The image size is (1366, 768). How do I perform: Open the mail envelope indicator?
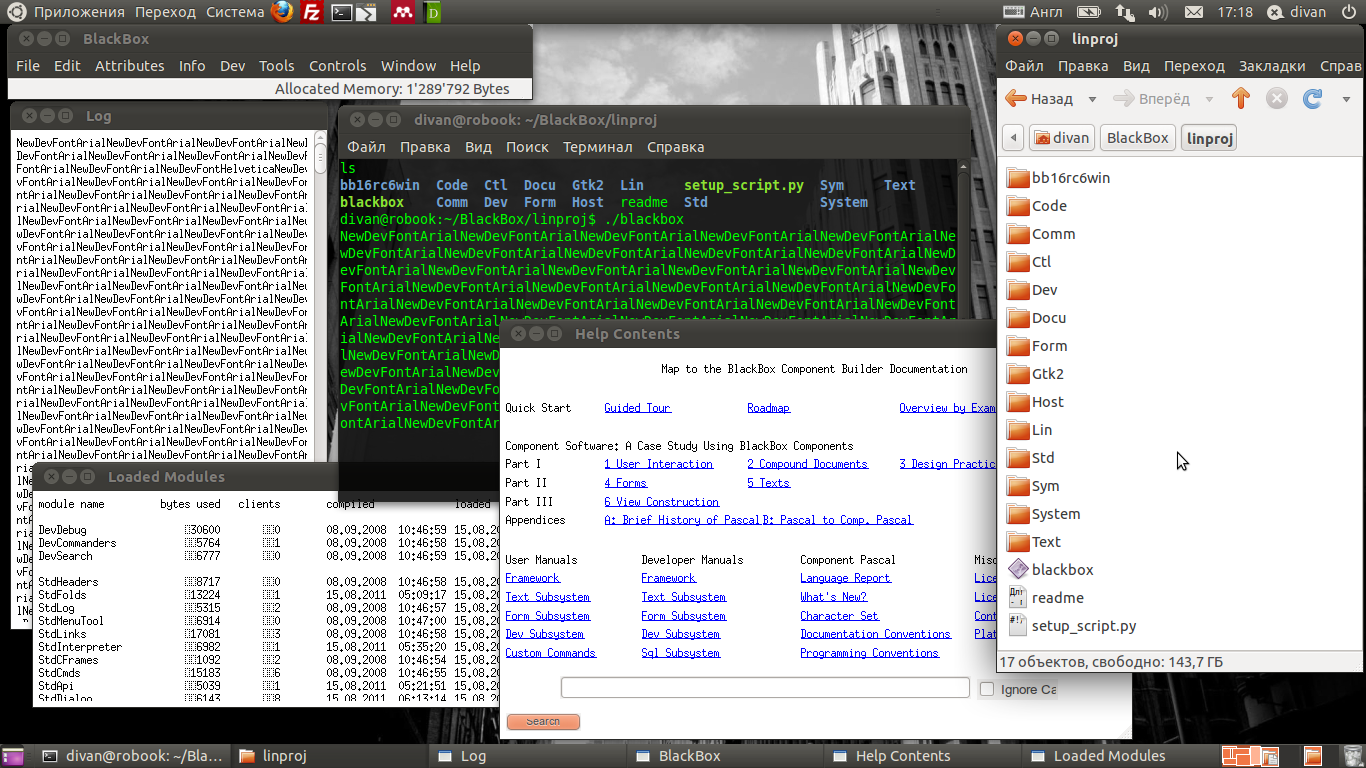[x=1193, y=12]
